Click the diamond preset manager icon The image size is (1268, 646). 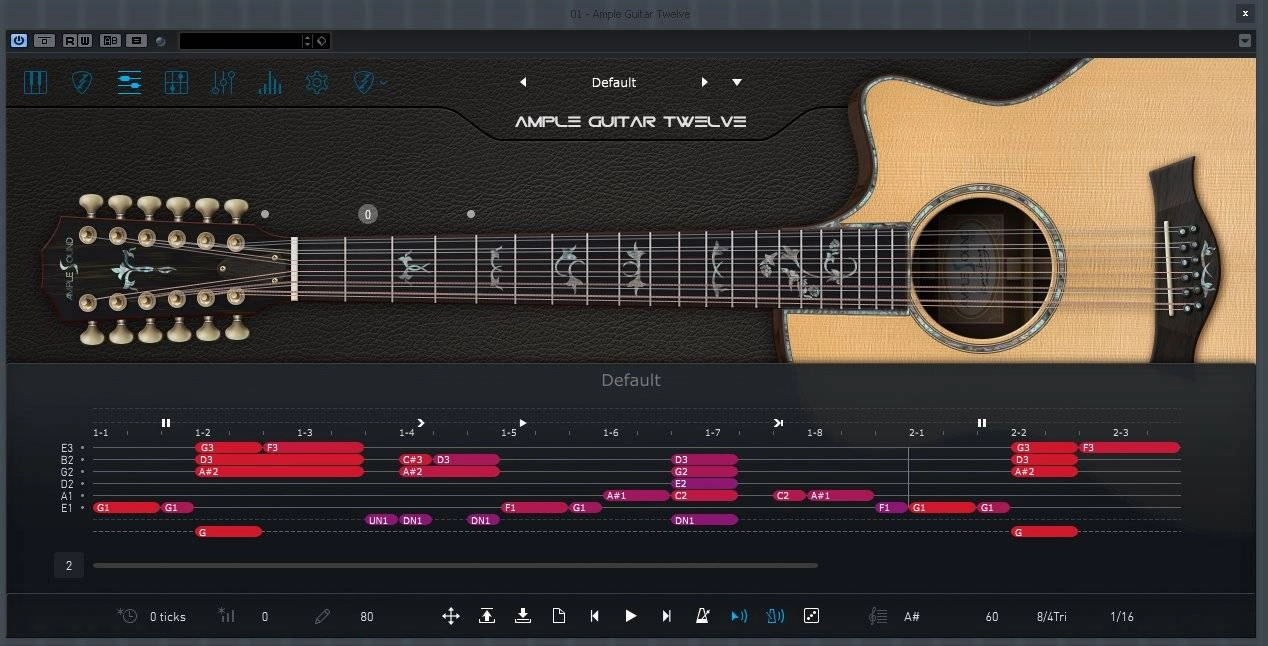(x=321, y=41)
